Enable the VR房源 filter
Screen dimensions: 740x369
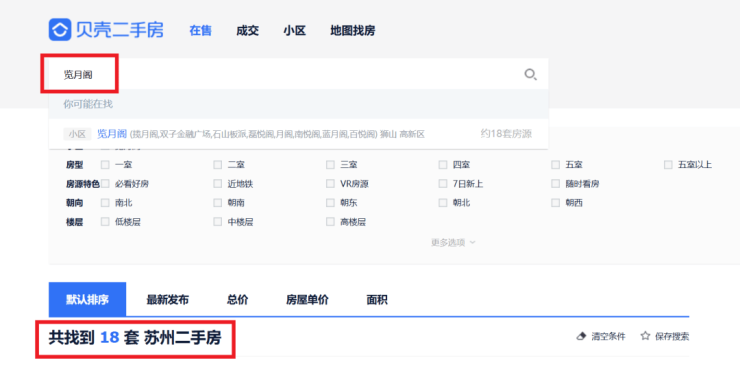point(330,184)
